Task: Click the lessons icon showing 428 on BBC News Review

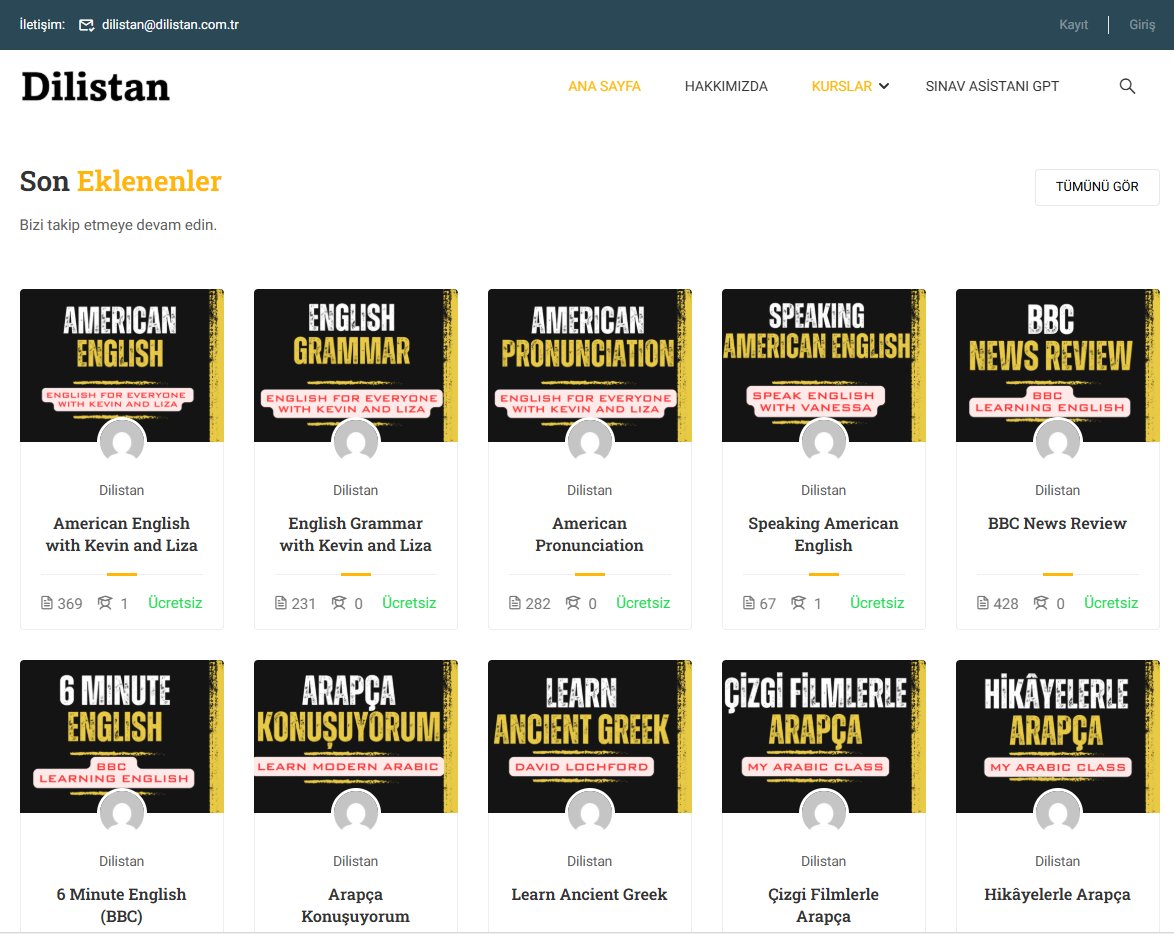Action: point(984,603)
